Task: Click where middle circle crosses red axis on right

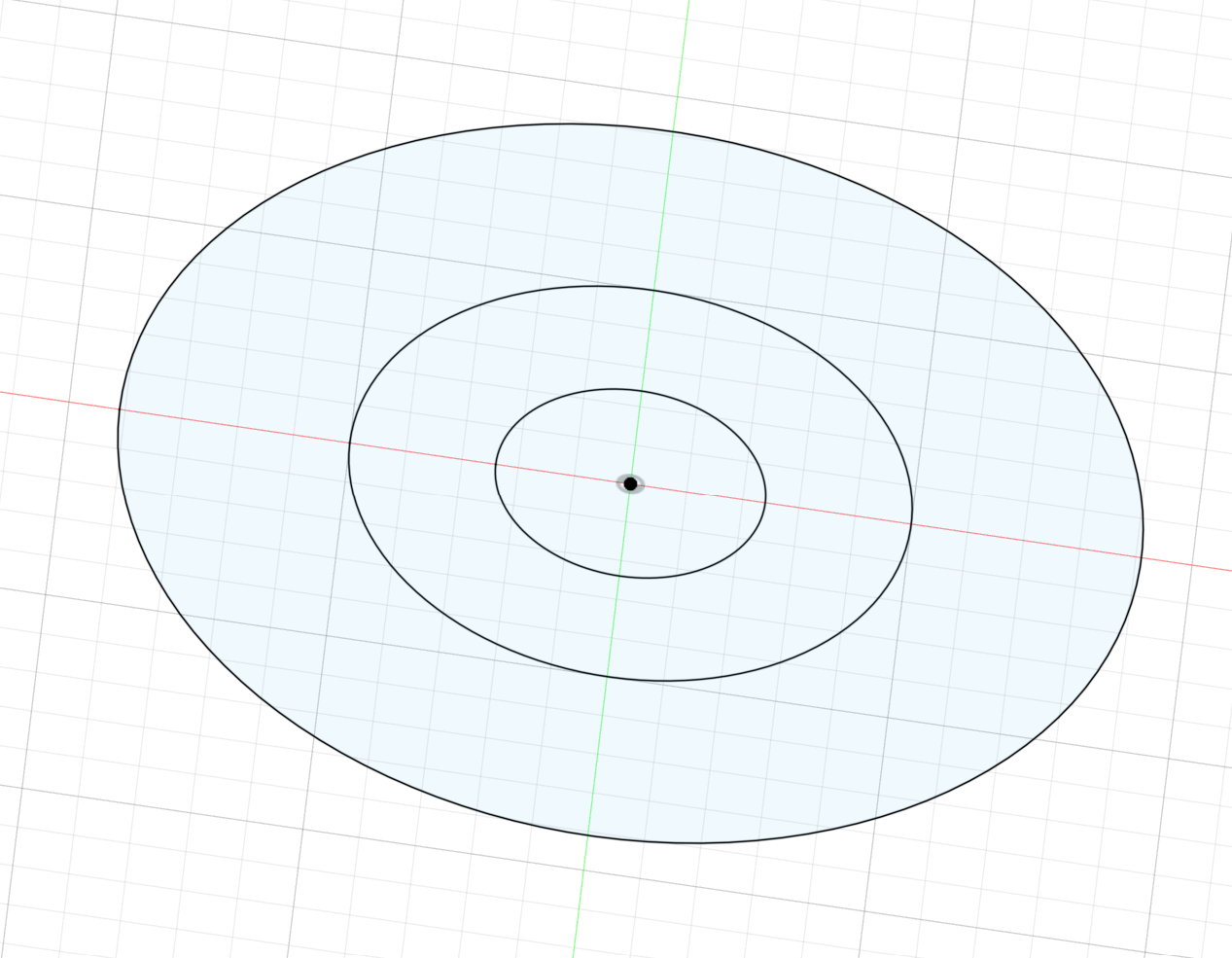Action: (911, 524)
